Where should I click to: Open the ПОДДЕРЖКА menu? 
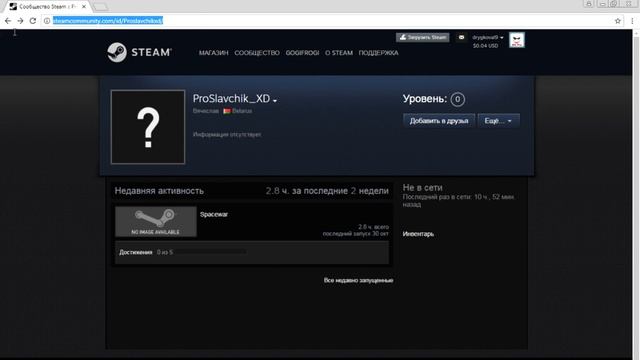point(378,53)
